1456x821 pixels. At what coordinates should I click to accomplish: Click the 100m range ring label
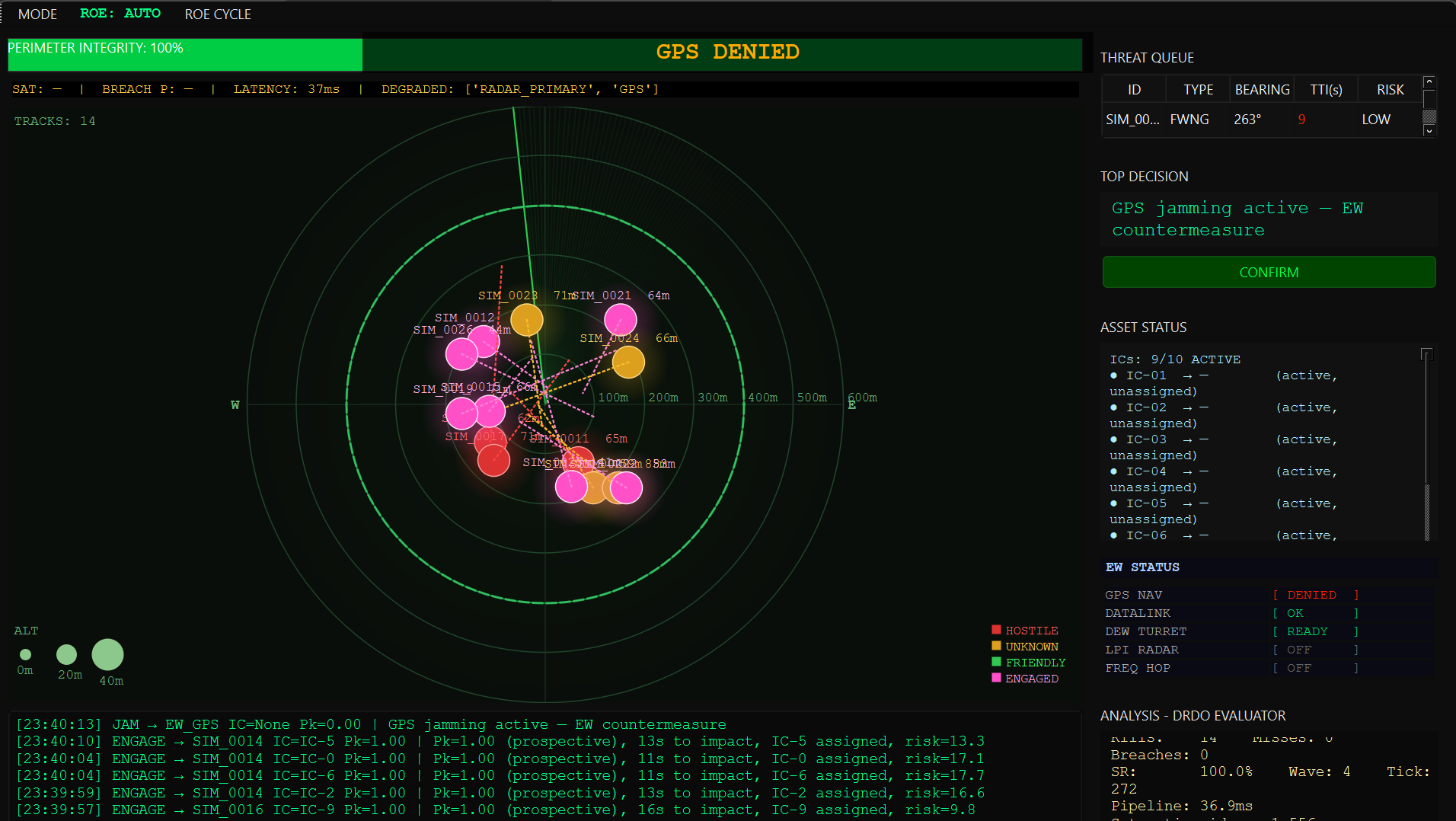(x=613, y=398)
